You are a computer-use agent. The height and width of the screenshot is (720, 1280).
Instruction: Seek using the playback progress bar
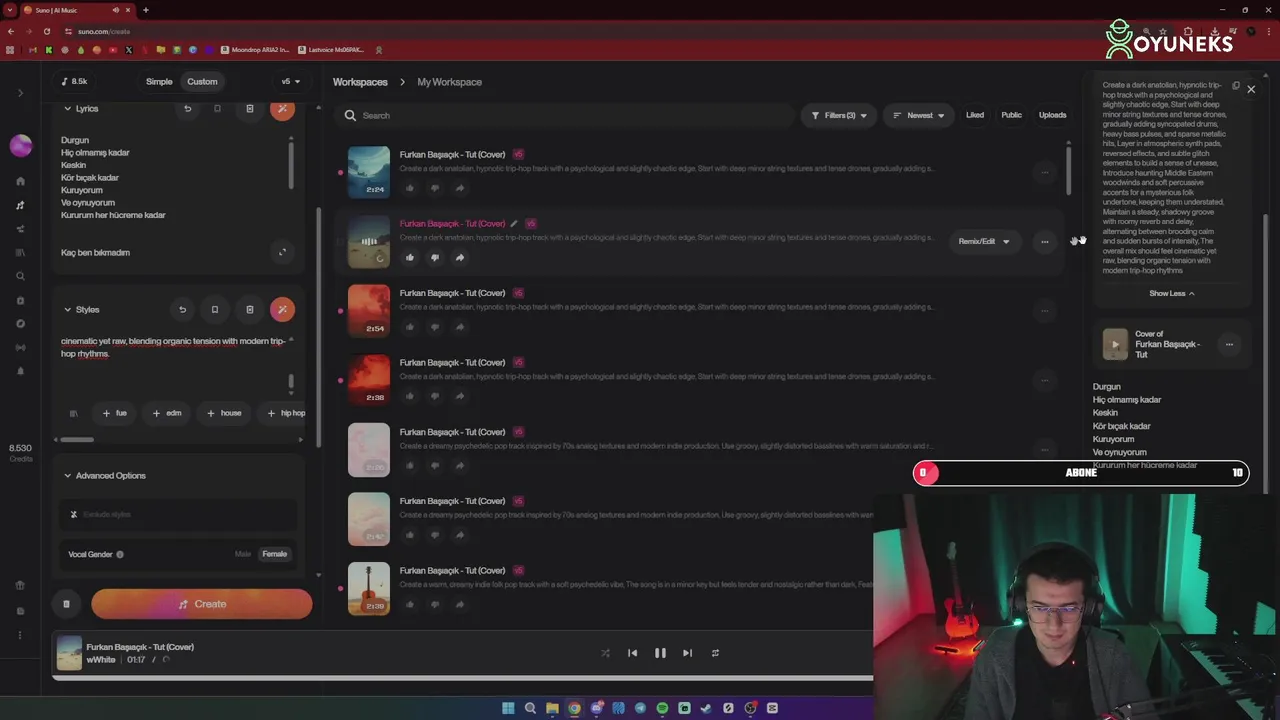click(x=462, y=678)
